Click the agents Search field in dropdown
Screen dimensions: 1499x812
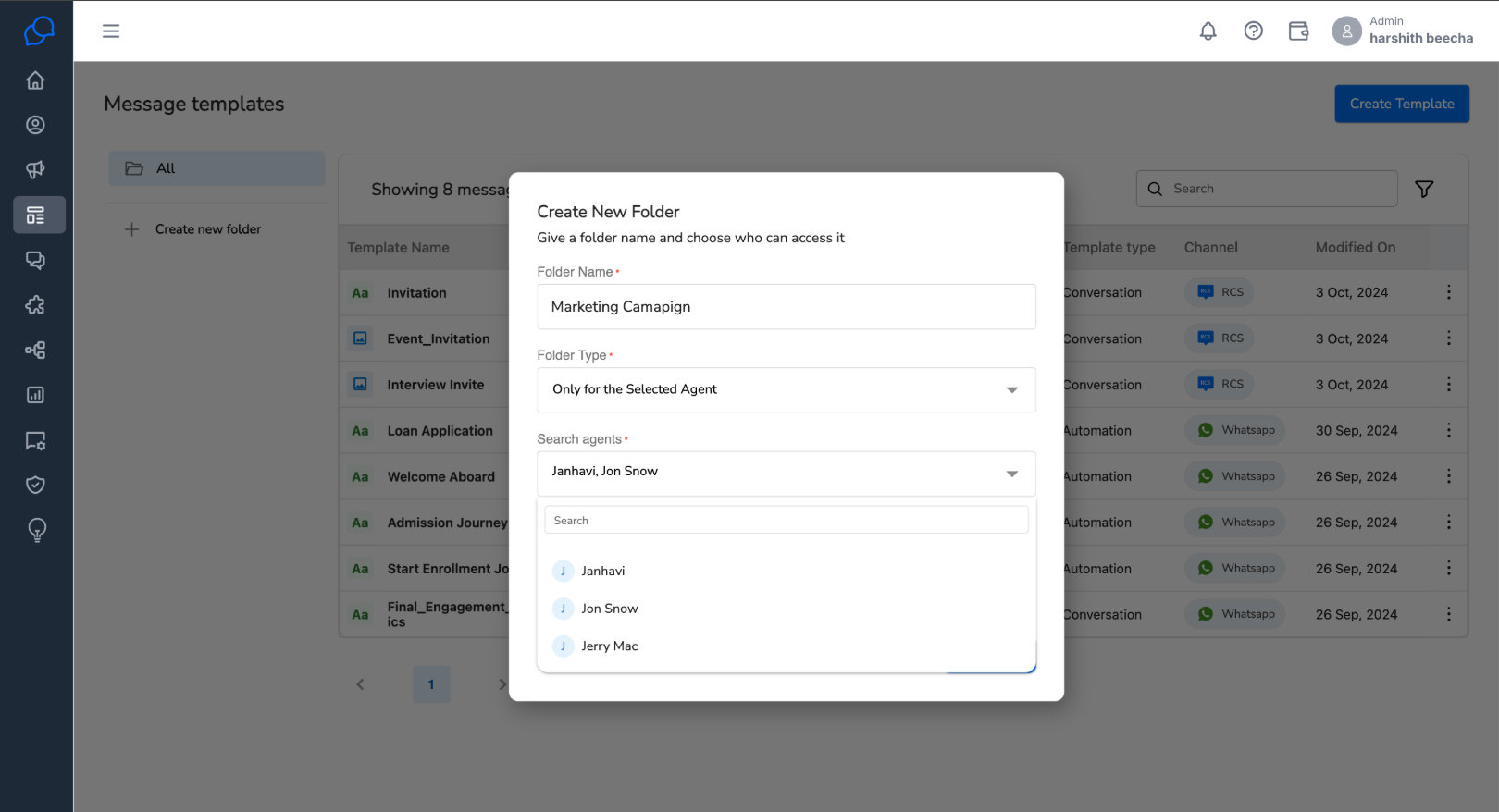pyautogui.click(x=787, y=520)
